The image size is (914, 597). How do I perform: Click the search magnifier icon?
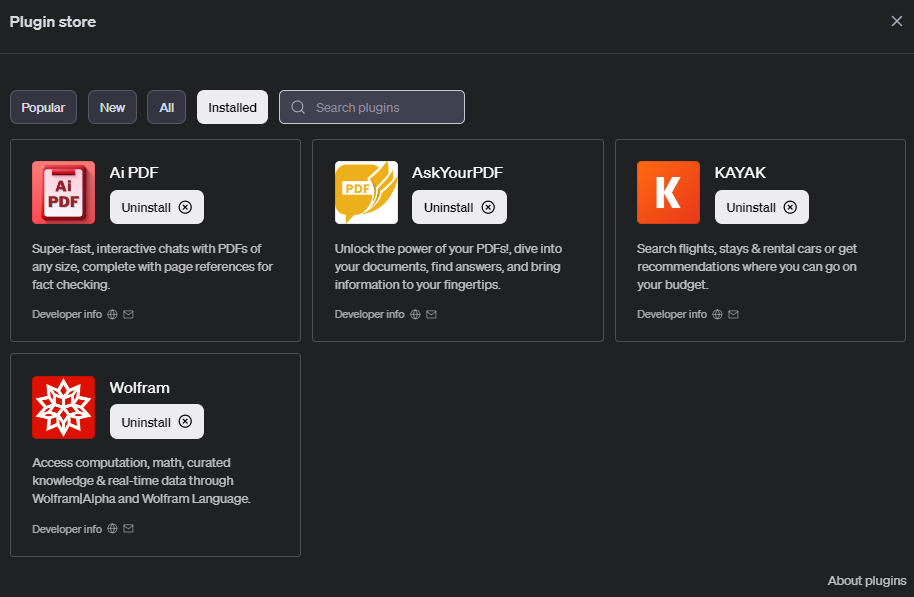[298, 107]
